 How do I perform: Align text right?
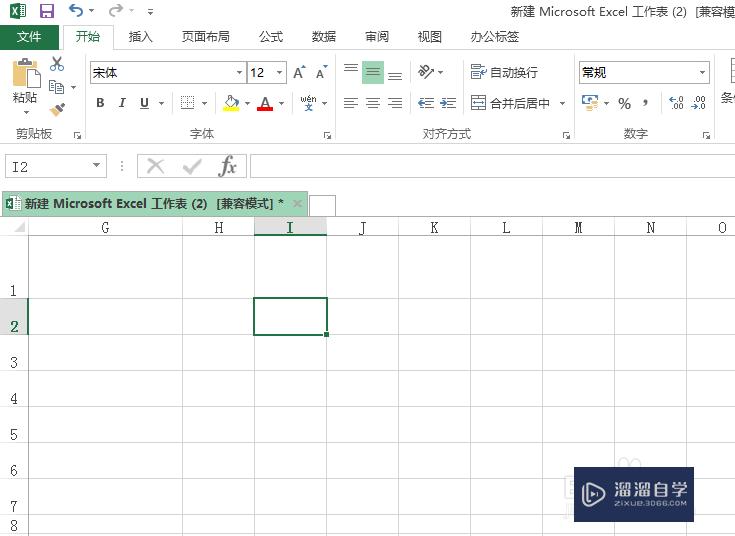395,103
